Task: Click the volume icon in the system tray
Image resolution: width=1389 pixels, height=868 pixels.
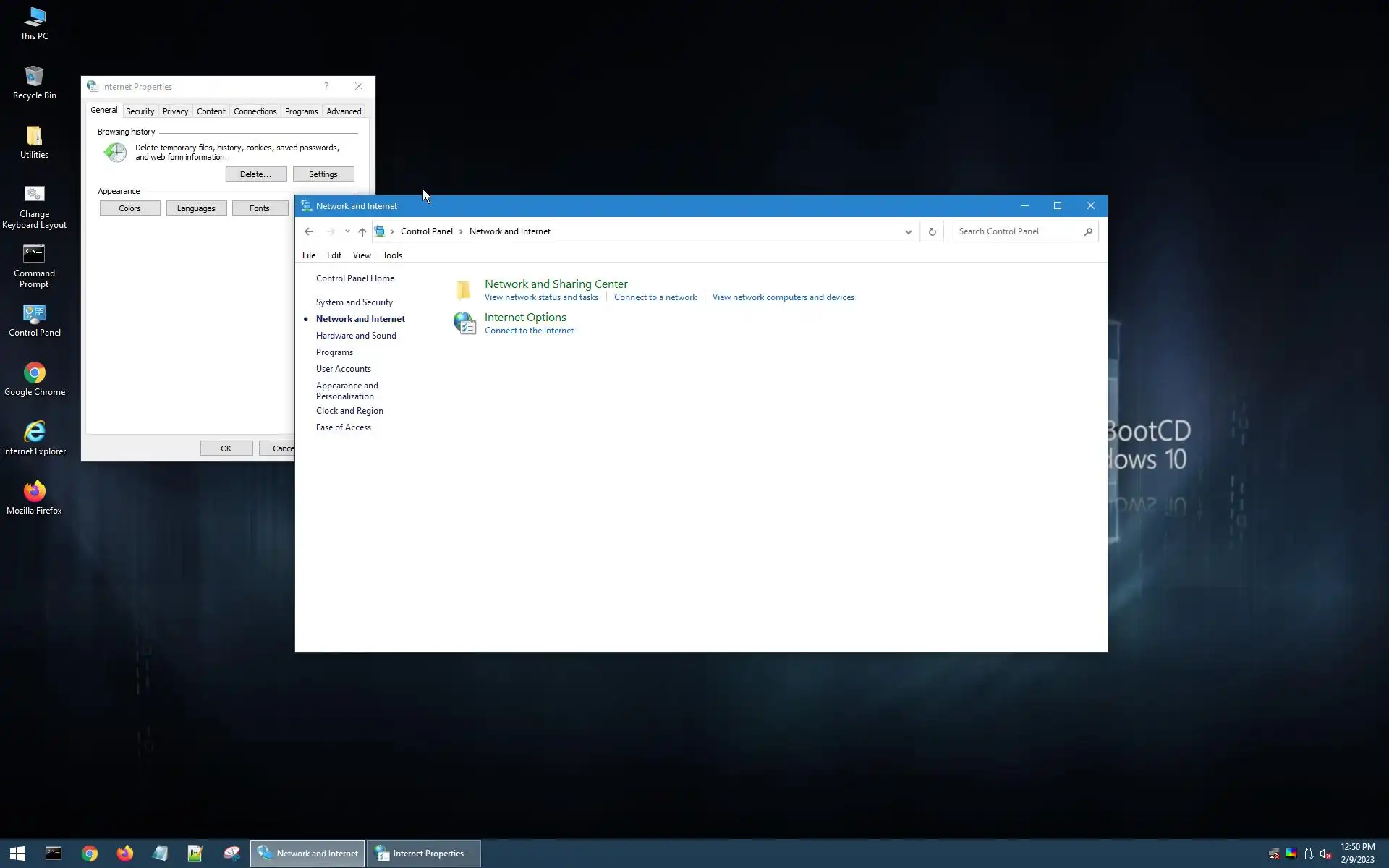Action: (x=1325, y=854)
